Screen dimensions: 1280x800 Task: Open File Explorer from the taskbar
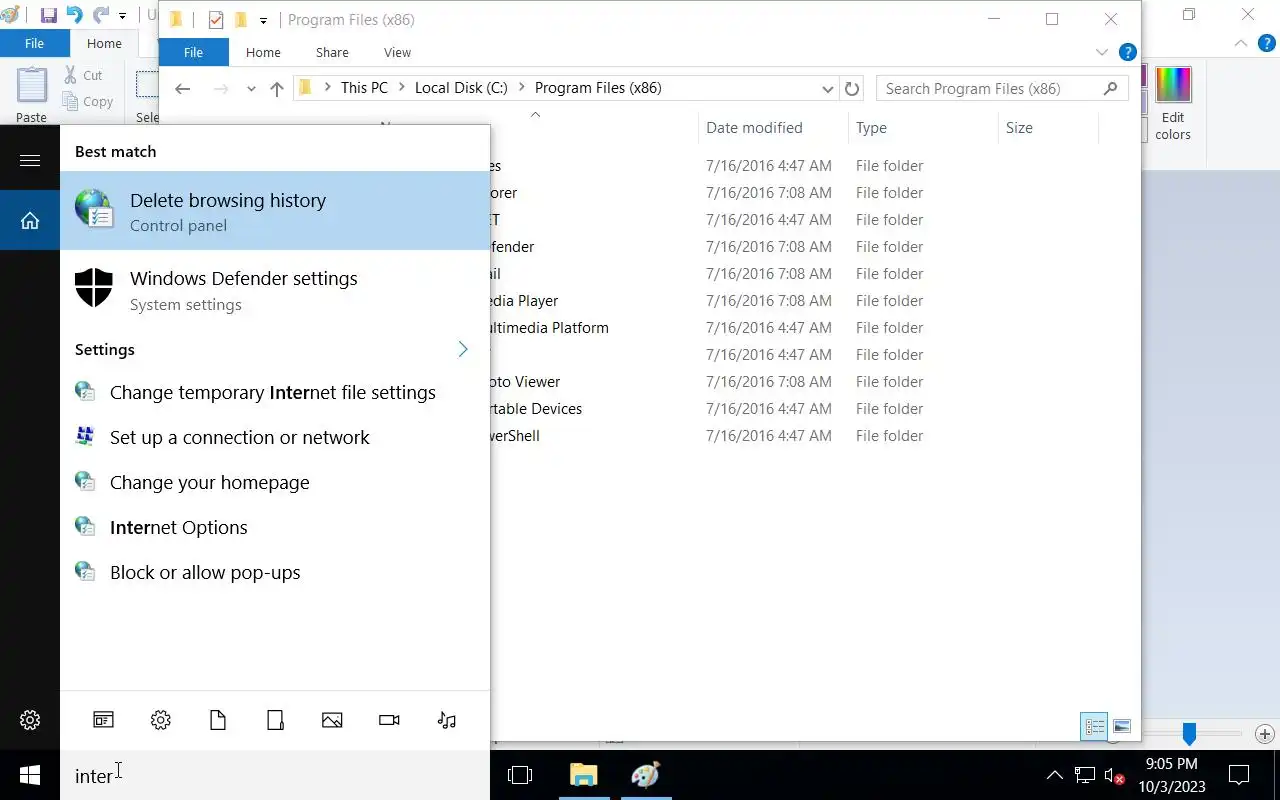click(x=583, y=775)
